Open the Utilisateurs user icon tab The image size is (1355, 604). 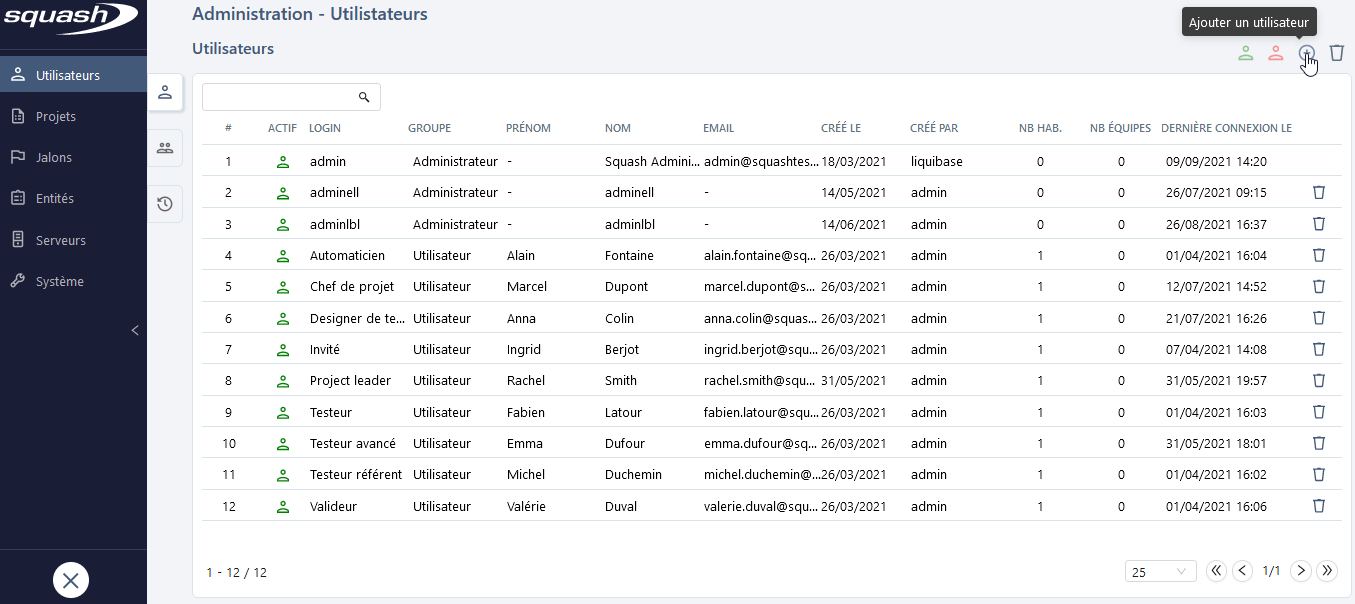pyautogui.click(x=165, y=93)
